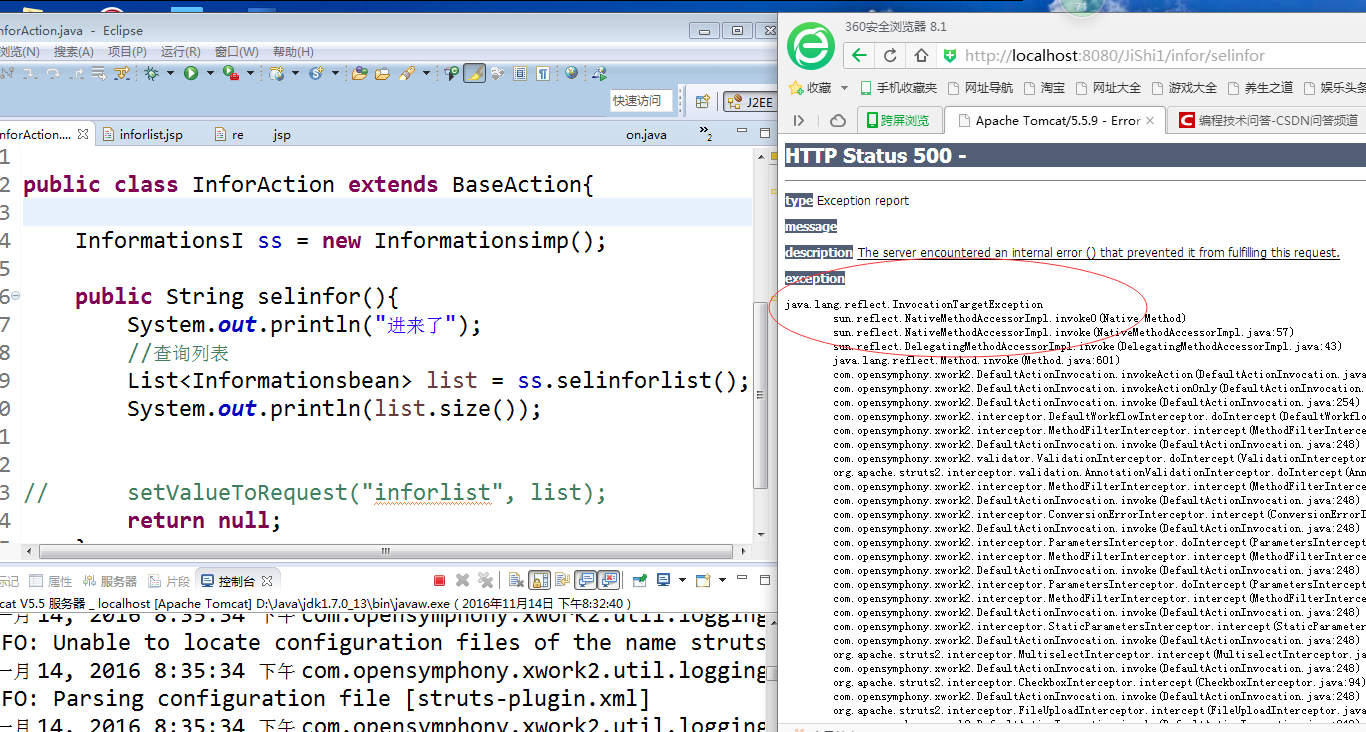
Task: Toggle Show Console on standard output change
Action: [586, 580]
